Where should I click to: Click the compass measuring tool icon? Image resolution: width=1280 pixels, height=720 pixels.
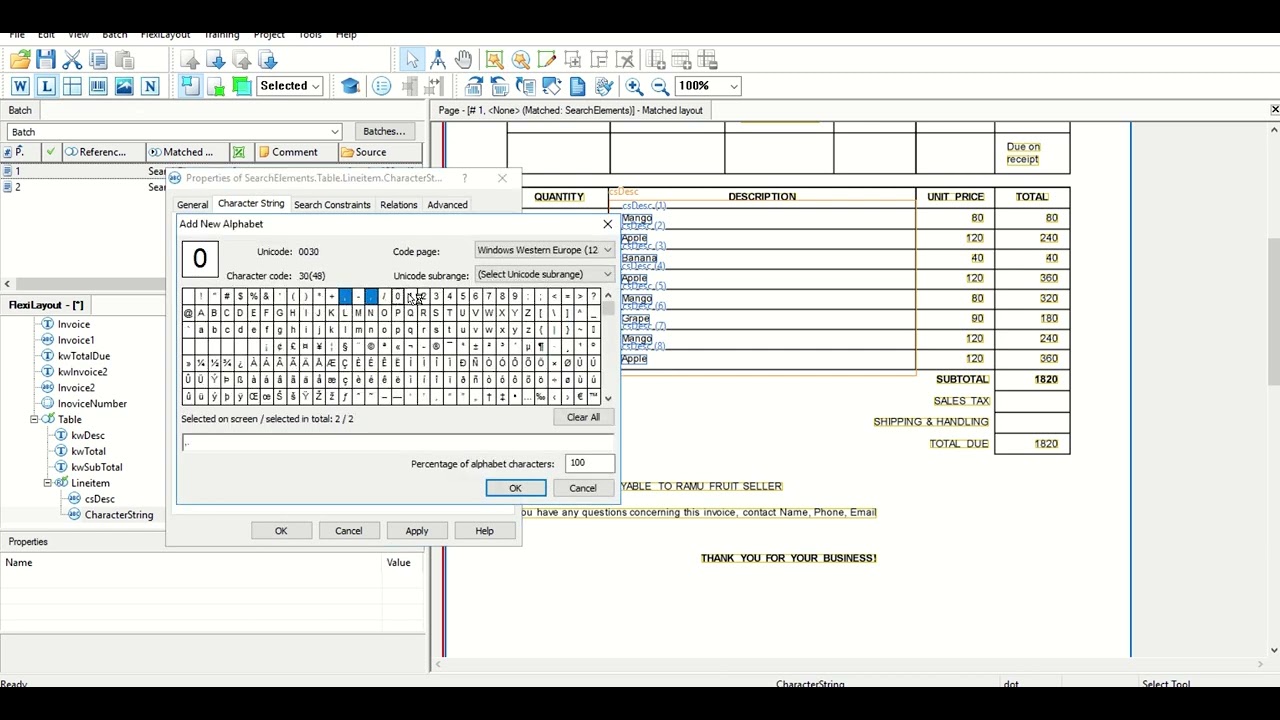click(438, 61)
